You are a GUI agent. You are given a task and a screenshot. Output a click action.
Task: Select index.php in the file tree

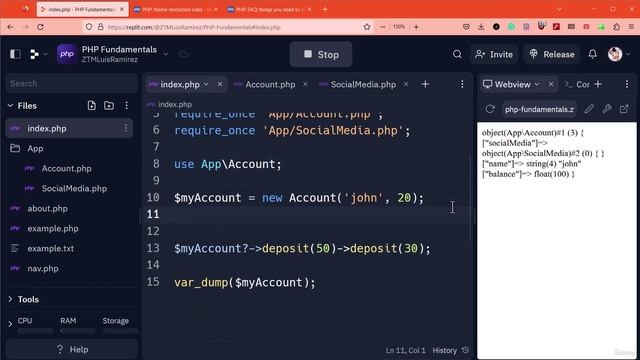(x=69, y=129)
